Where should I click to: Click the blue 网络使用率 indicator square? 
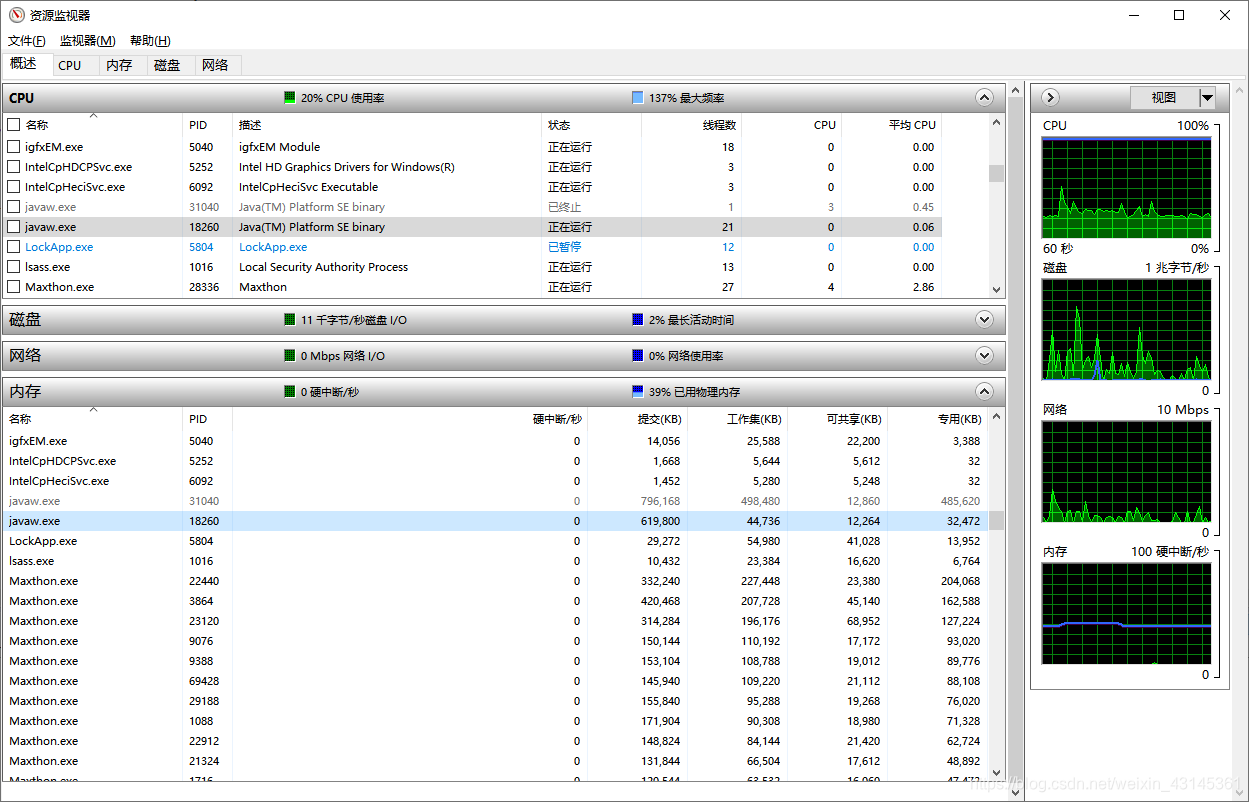(x=638, y=356)
